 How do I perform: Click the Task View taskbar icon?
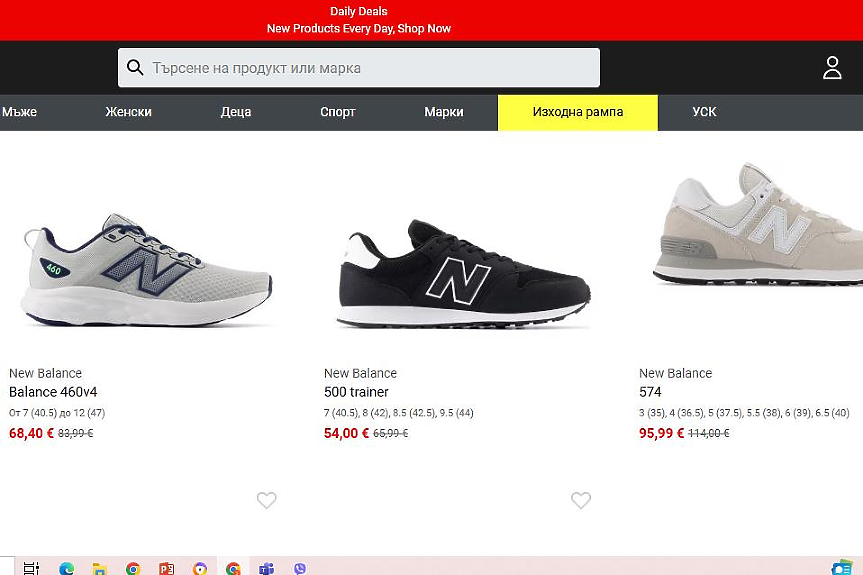pyautogui.click(x=31, y=568)
